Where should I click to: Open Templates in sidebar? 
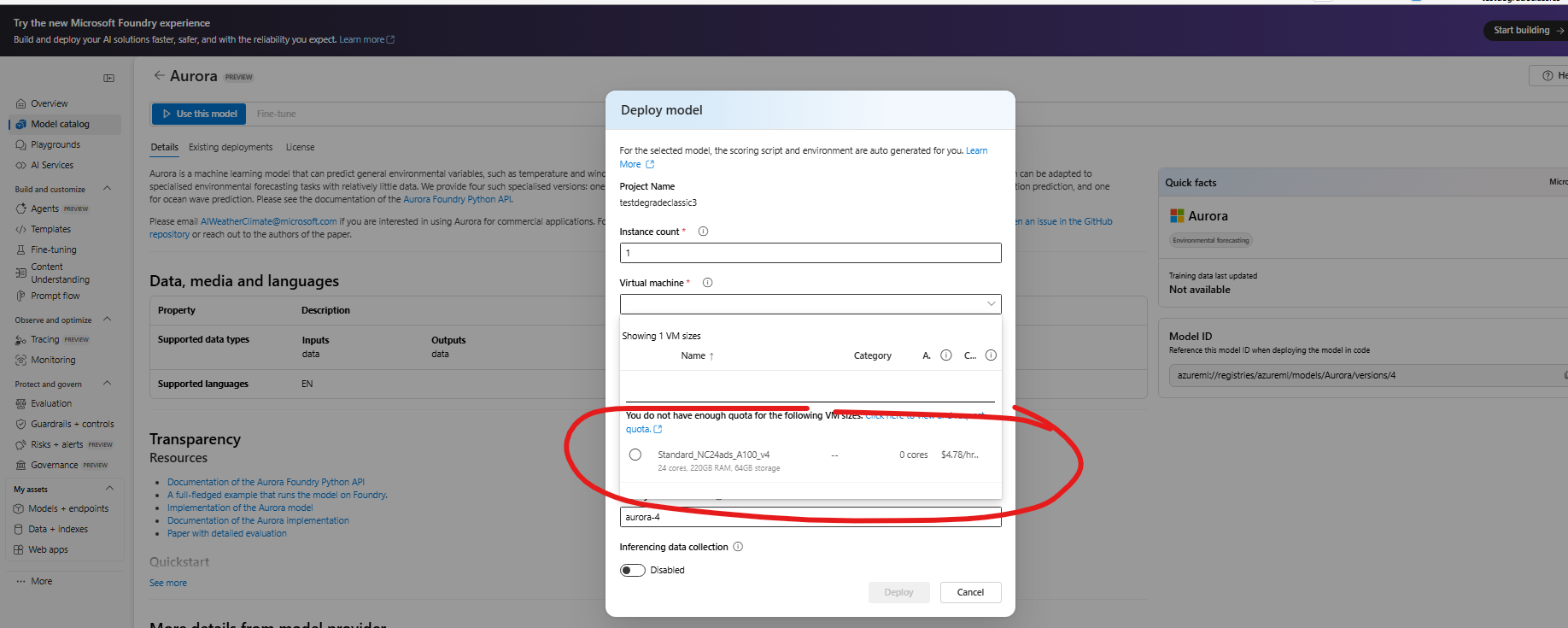pos(50,229)
